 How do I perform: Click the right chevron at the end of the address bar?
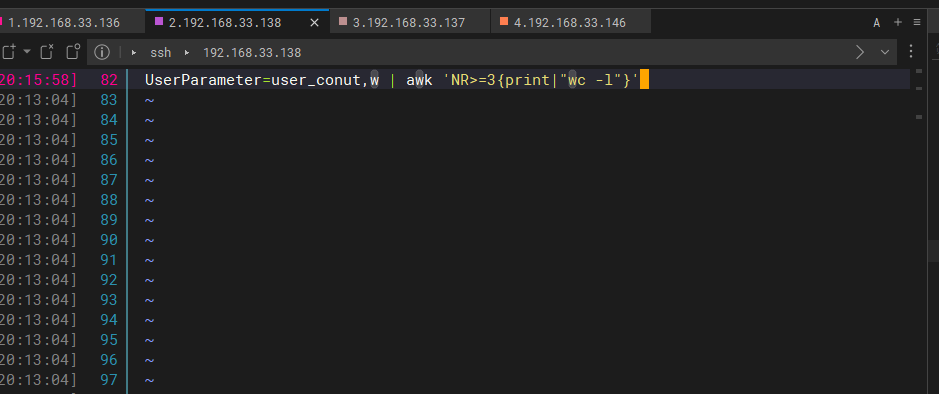coord(860,52)
